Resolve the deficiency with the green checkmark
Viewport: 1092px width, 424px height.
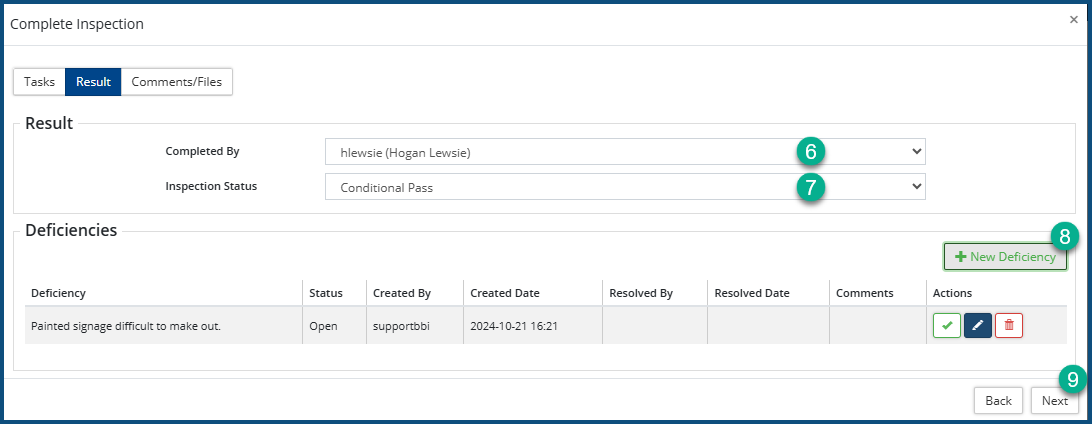click(946, 326)
